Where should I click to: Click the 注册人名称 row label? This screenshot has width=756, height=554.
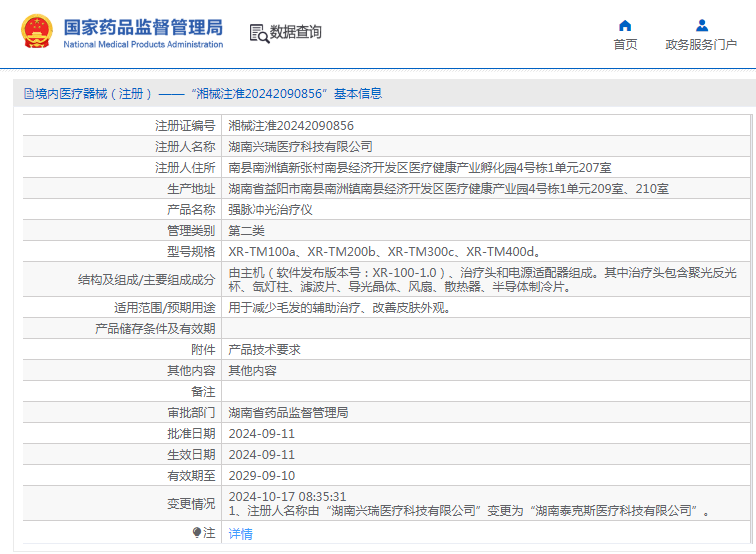click(x=185, y=147)
